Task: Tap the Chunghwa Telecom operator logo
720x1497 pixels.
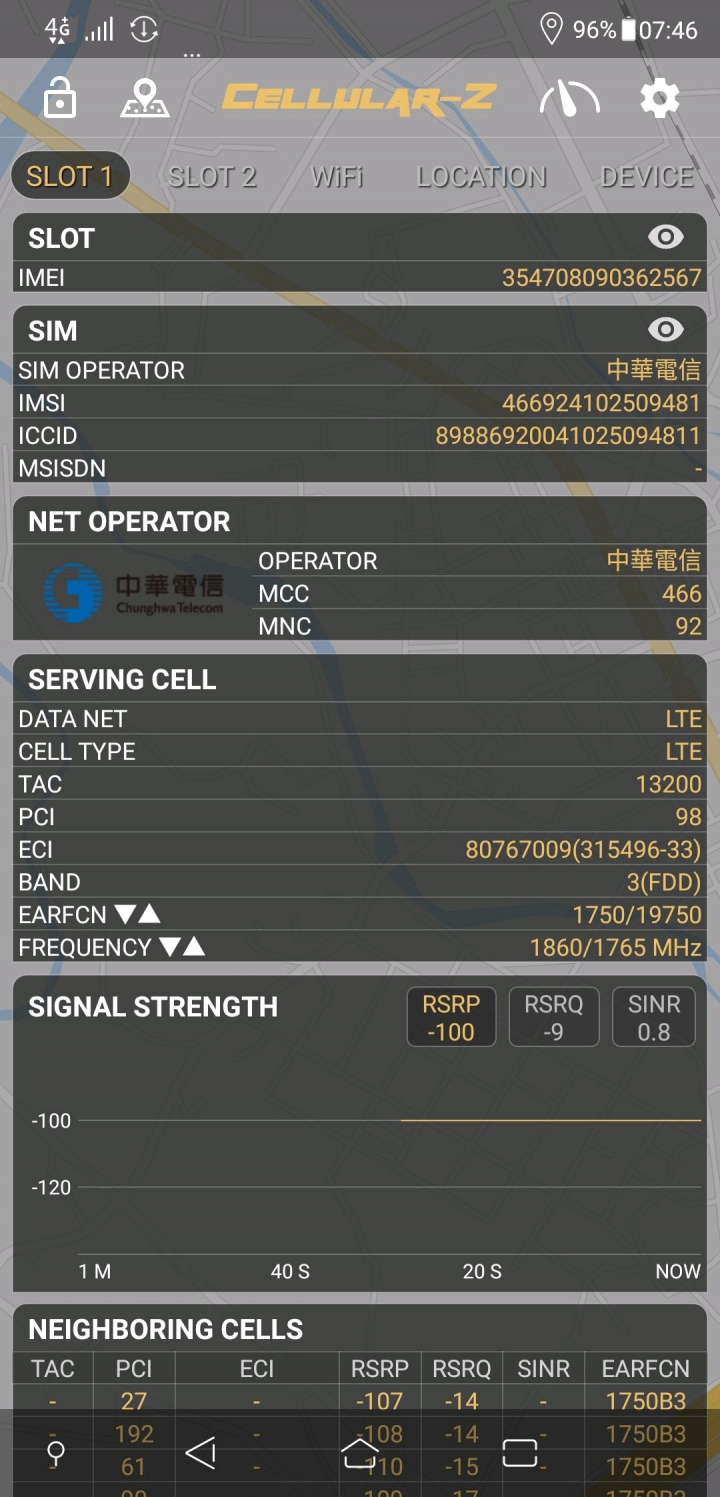Action: pyautogui.click(x=134, y=592)
